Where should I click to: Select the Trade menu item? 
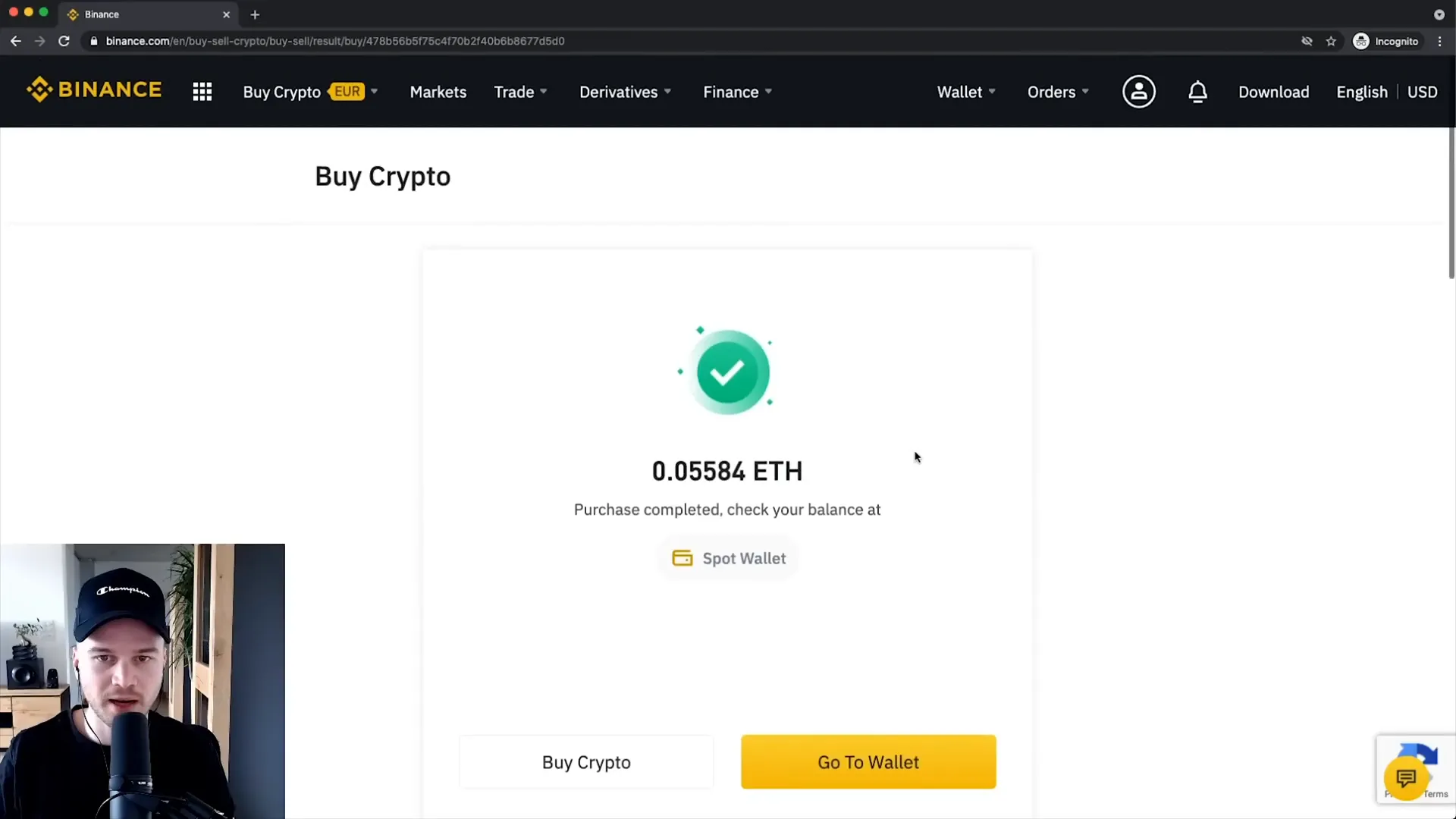(514, 92)
